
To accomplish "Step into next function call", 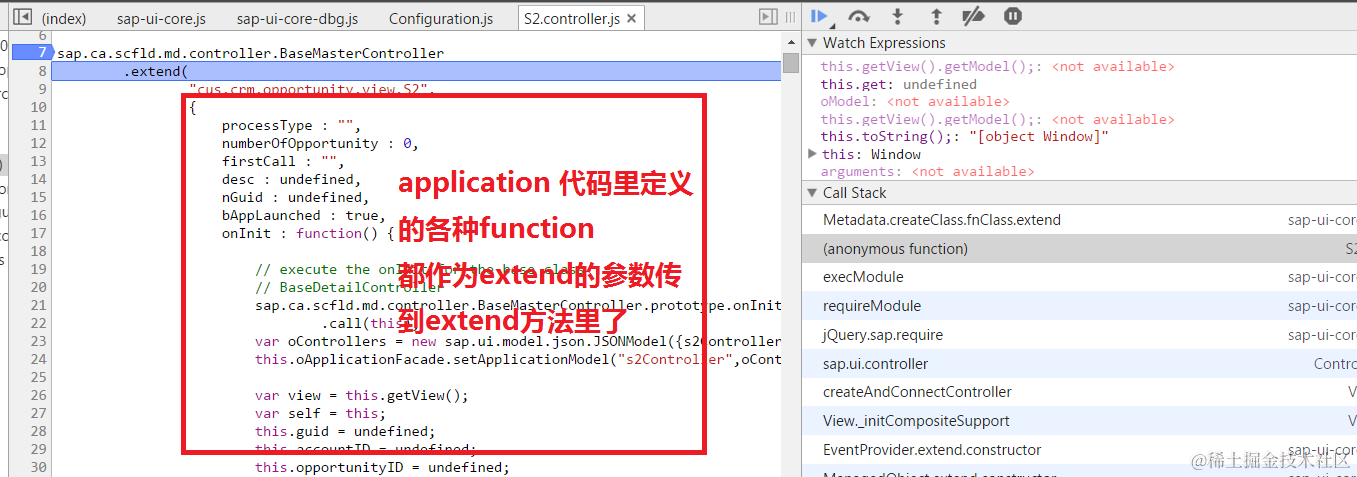I will click(x=897, y=16).
